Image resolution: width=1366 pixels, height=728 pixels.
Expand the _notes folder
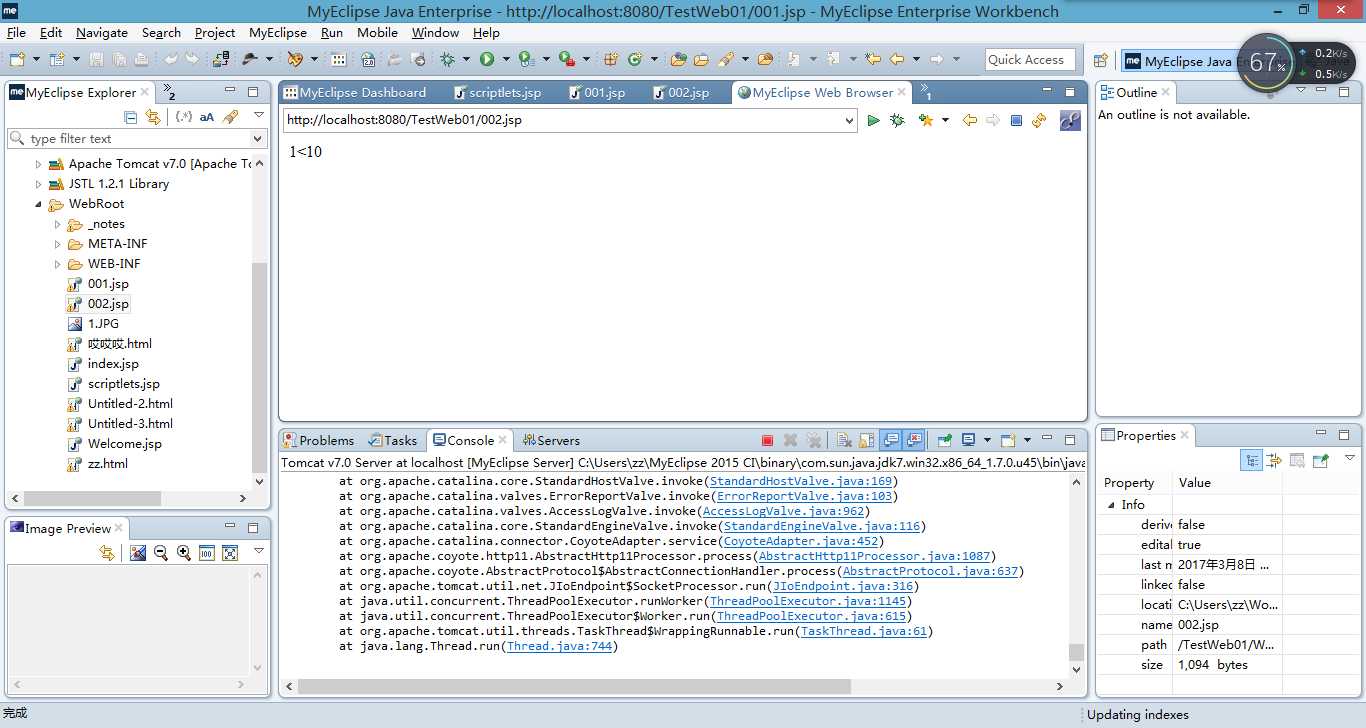[x=58, y=224]
